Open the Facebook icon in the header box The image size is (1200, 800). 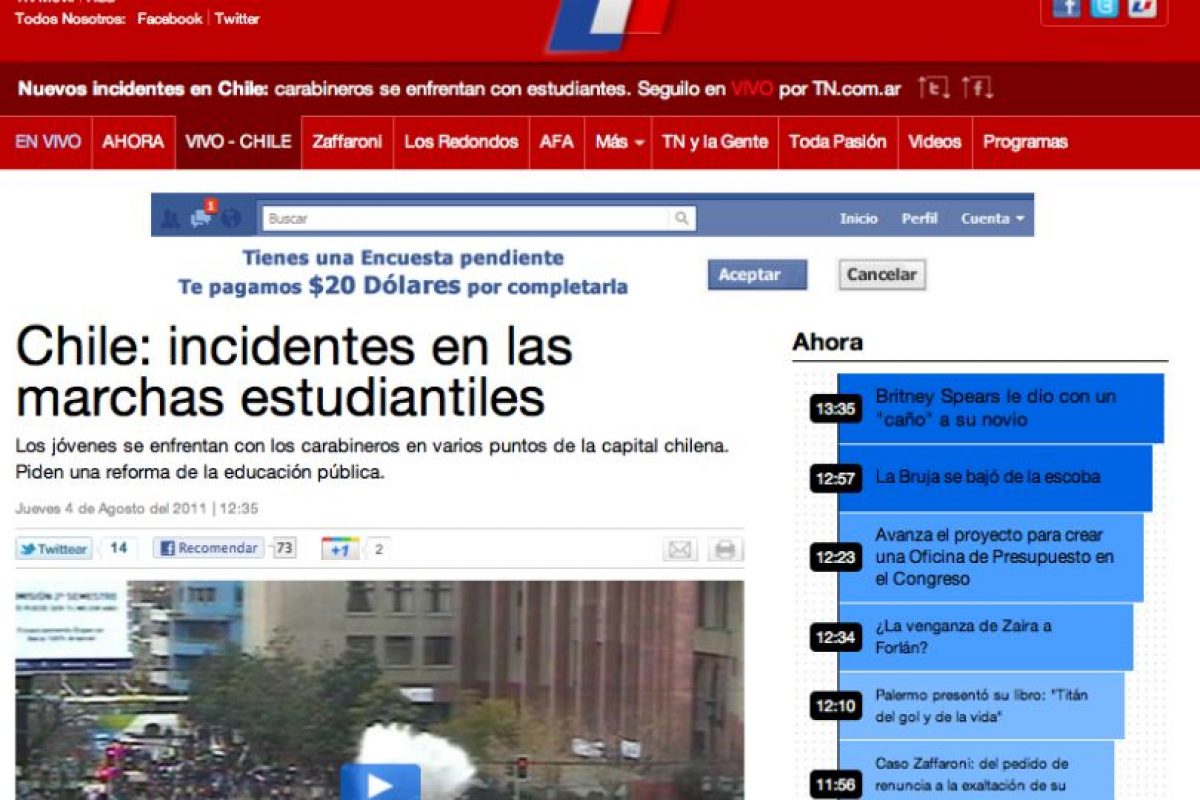pyautogui.click(x=1067, y=7)
